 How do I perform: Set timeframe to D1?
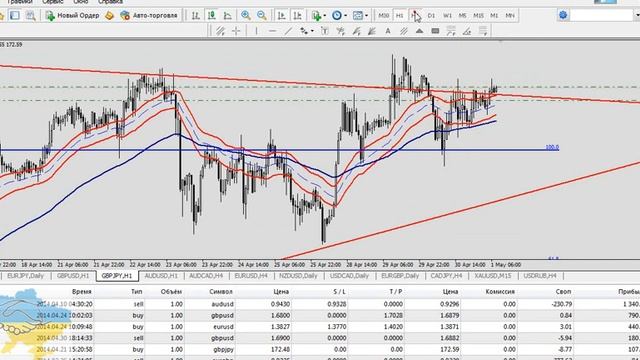[431, 16]
